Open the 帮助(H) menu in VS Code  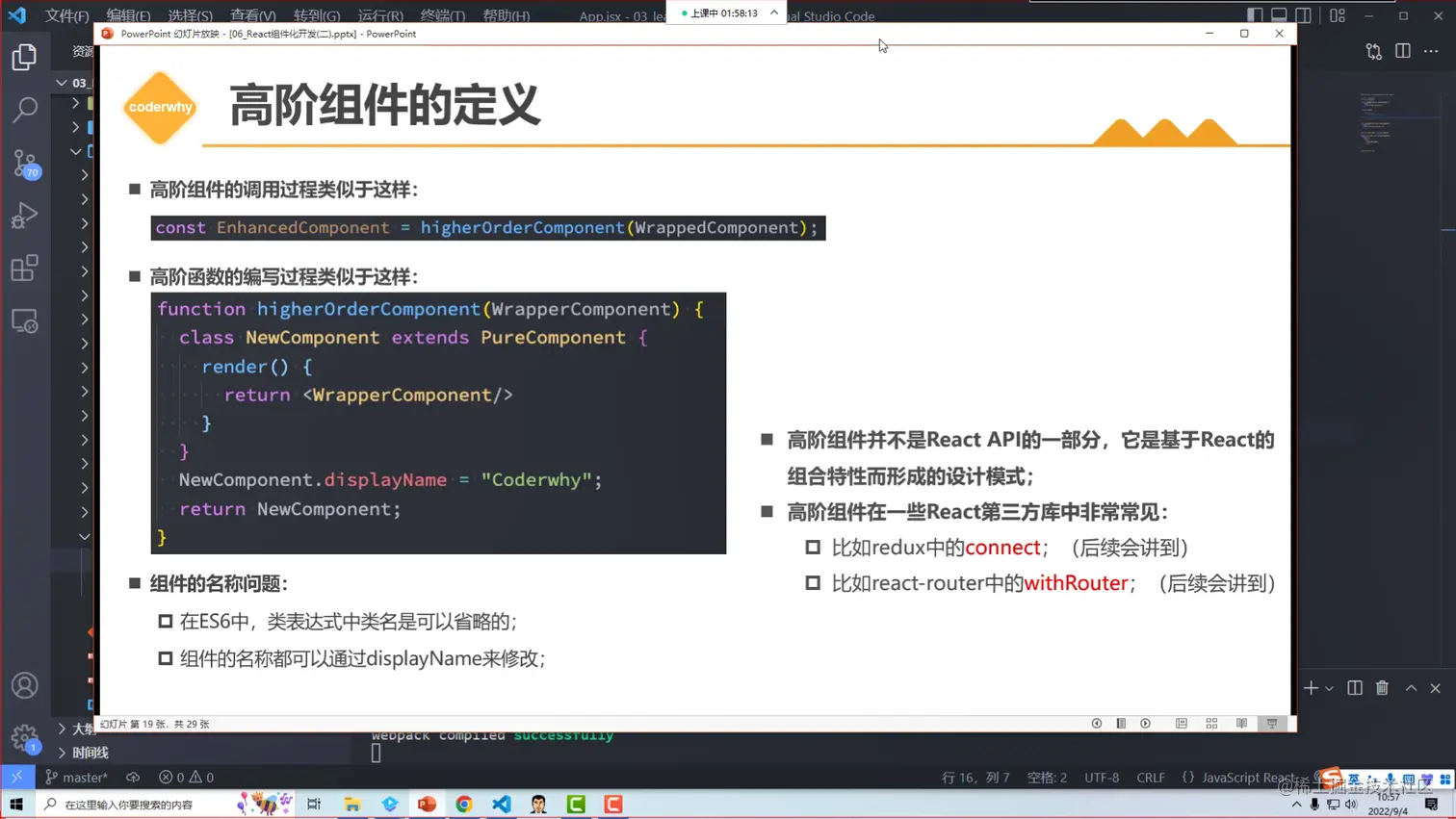coord(507,15)
